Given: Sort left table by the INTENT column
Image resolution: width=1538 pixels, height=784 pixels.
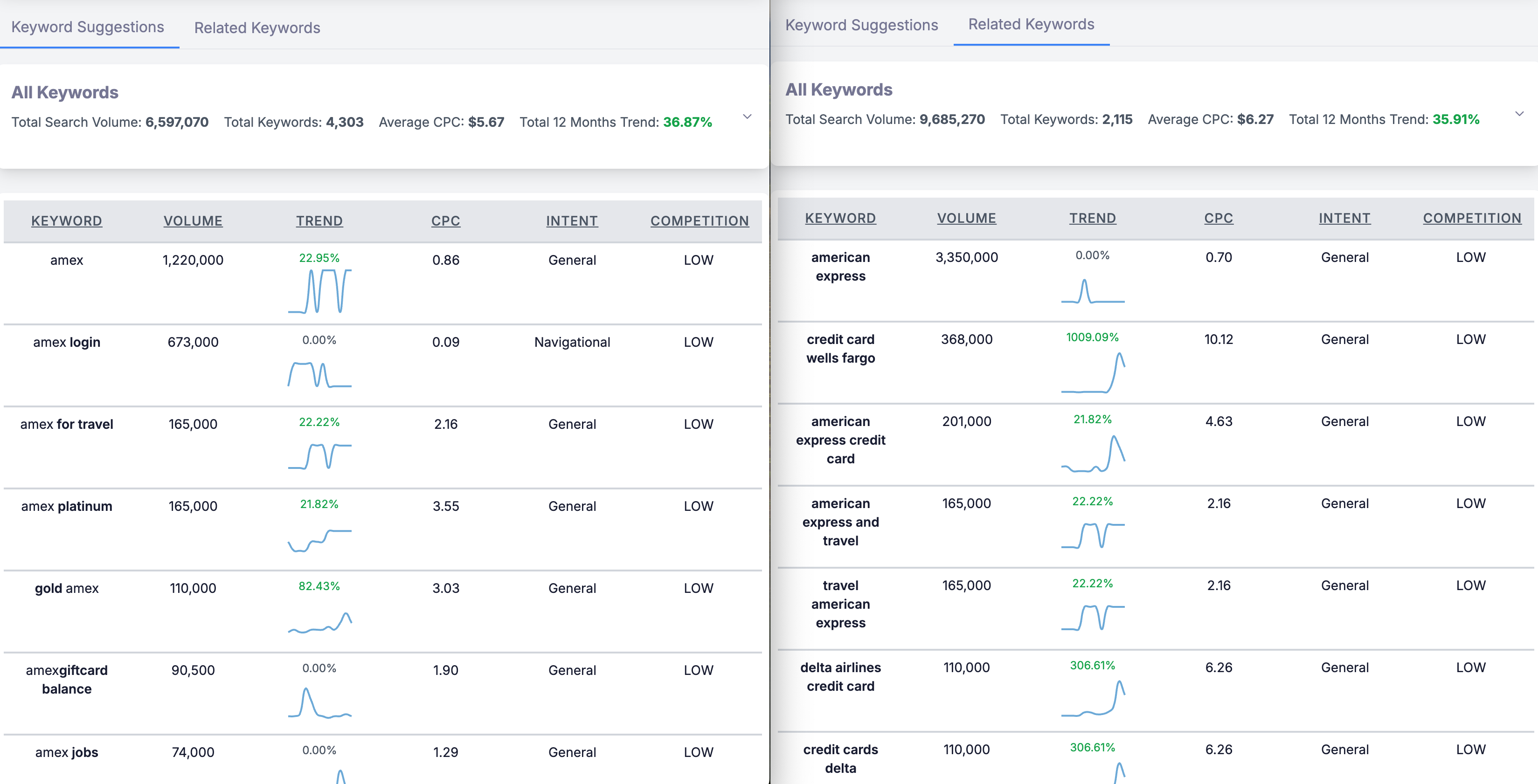Looking at the screenshot, I should click(x=571, y=220).
